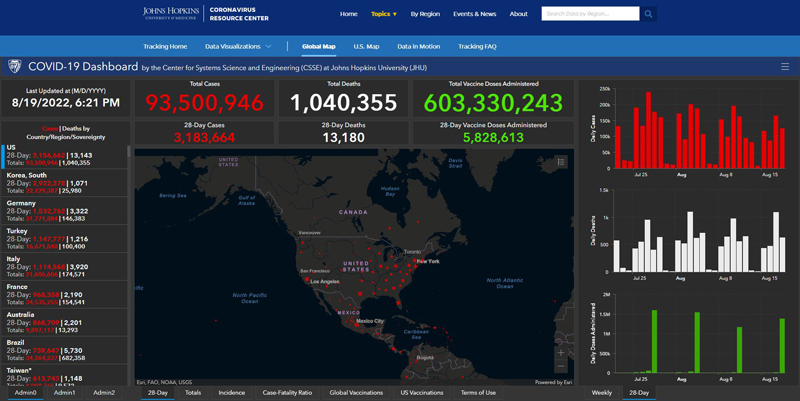Switch charts to Weekly tab
Image resolution: width=800 pixels, height=401 pixels.
coord(602,393)
